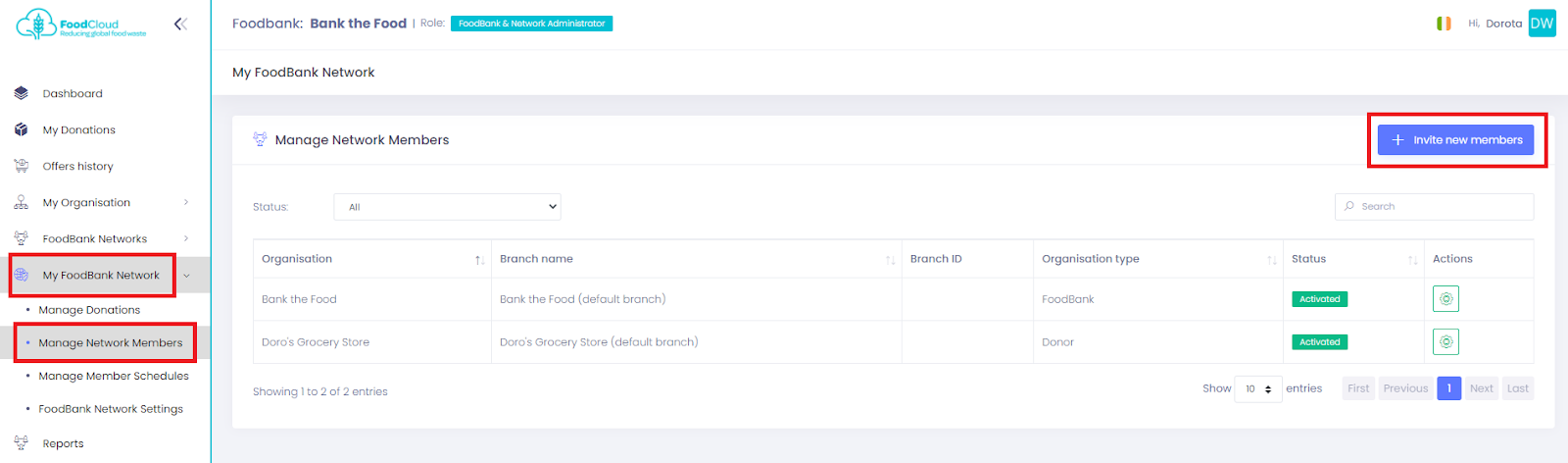Sort by the Branch name column arrows
This screenshot has width=1568, height=463.
coord(890,260)
